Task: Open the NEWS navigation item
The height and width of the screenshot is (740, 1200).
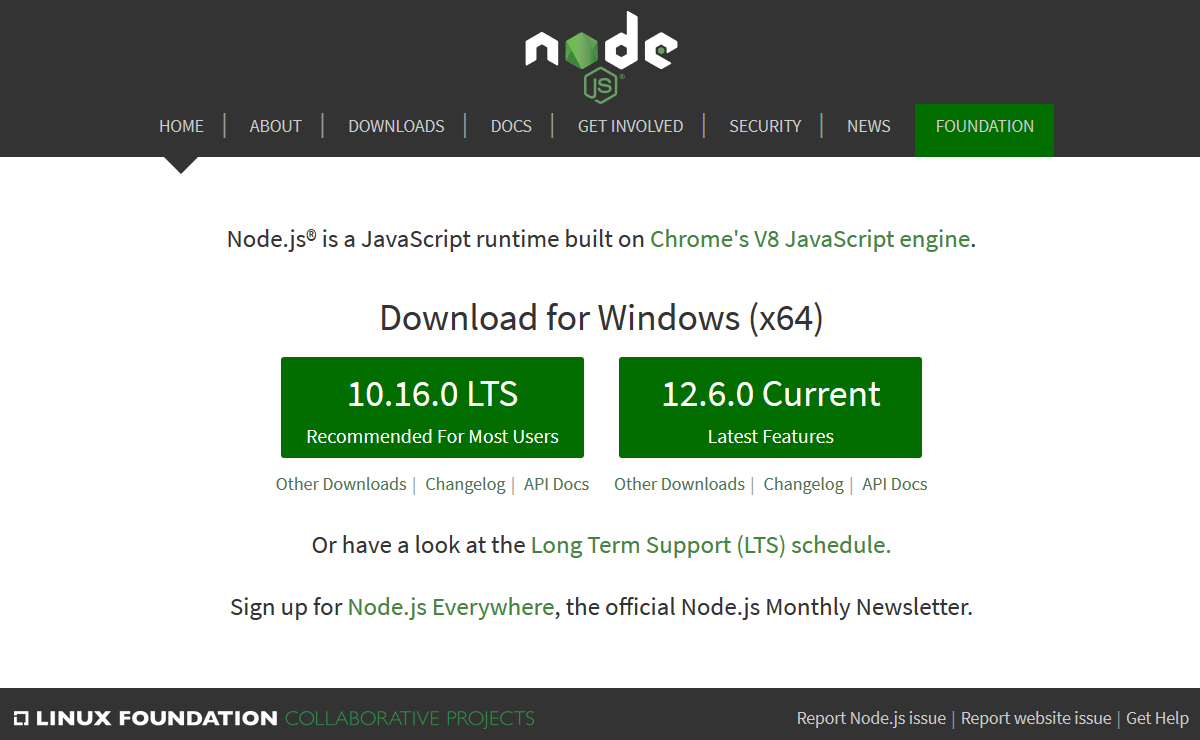Action: click(868, 126)
